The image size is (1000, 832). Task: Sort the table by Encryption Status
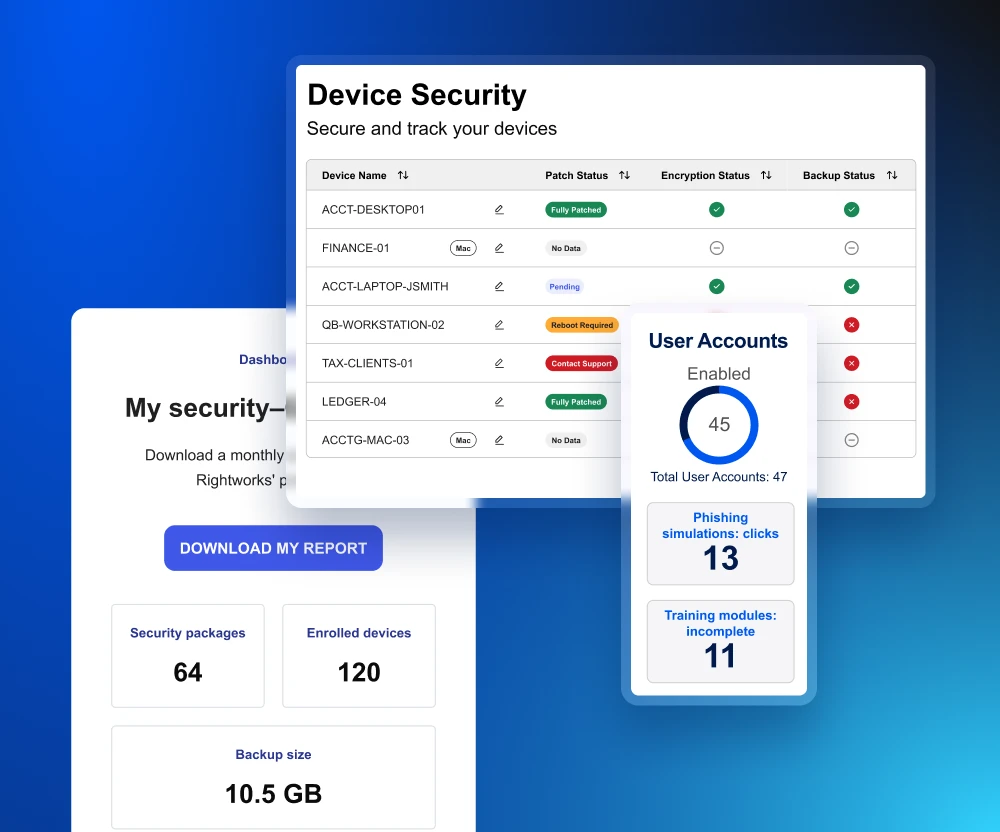(768, 174)
